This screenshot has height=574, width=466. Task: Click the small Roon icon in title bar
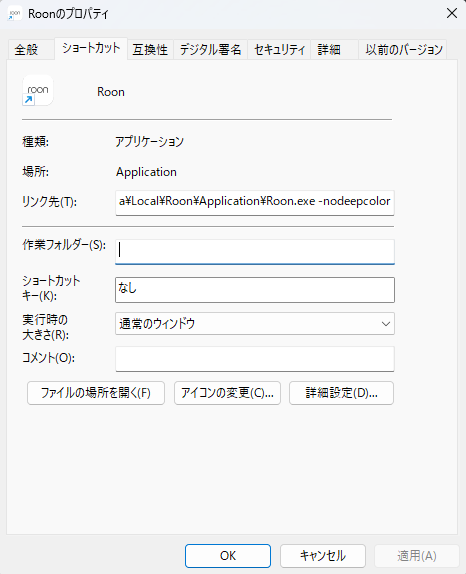tap(15, 14)
